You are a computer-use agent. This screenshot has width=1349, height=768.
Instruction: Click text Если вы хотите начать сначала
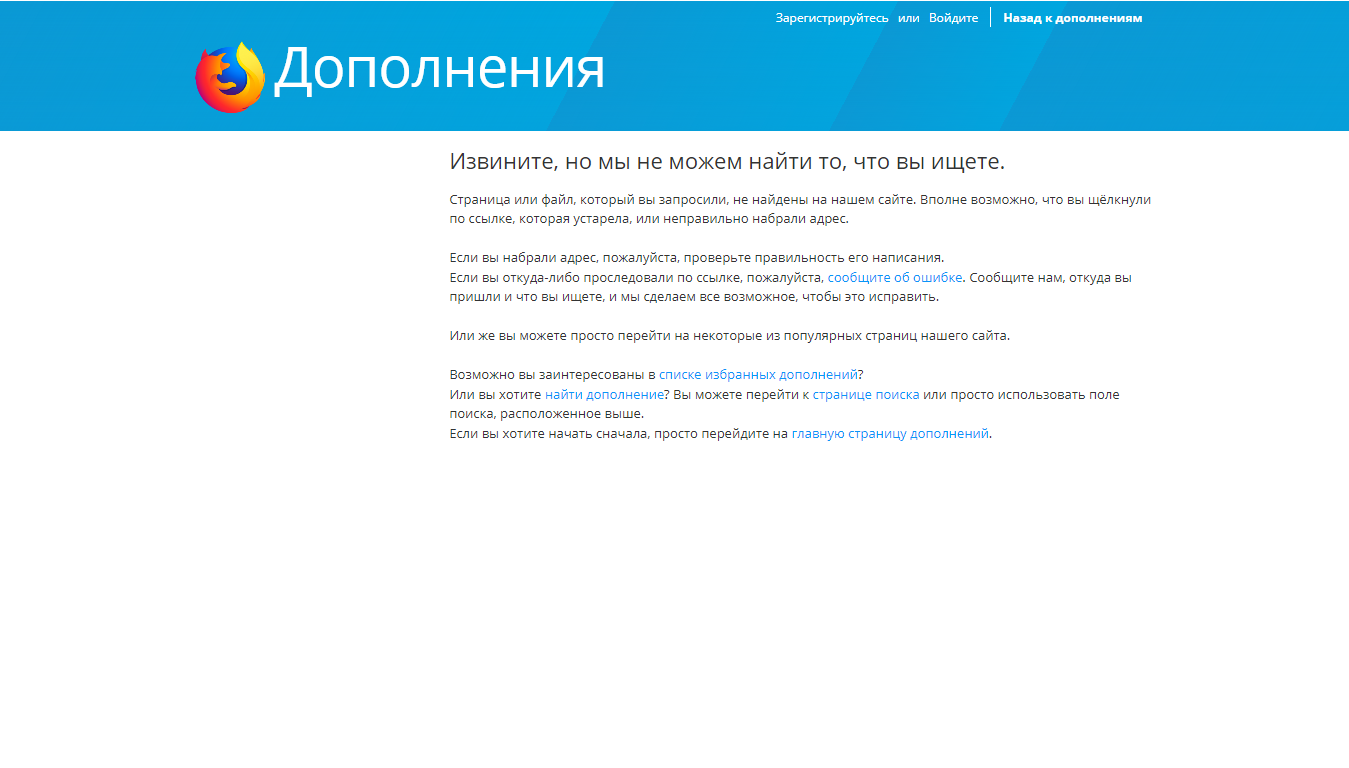tap(619, 434)
